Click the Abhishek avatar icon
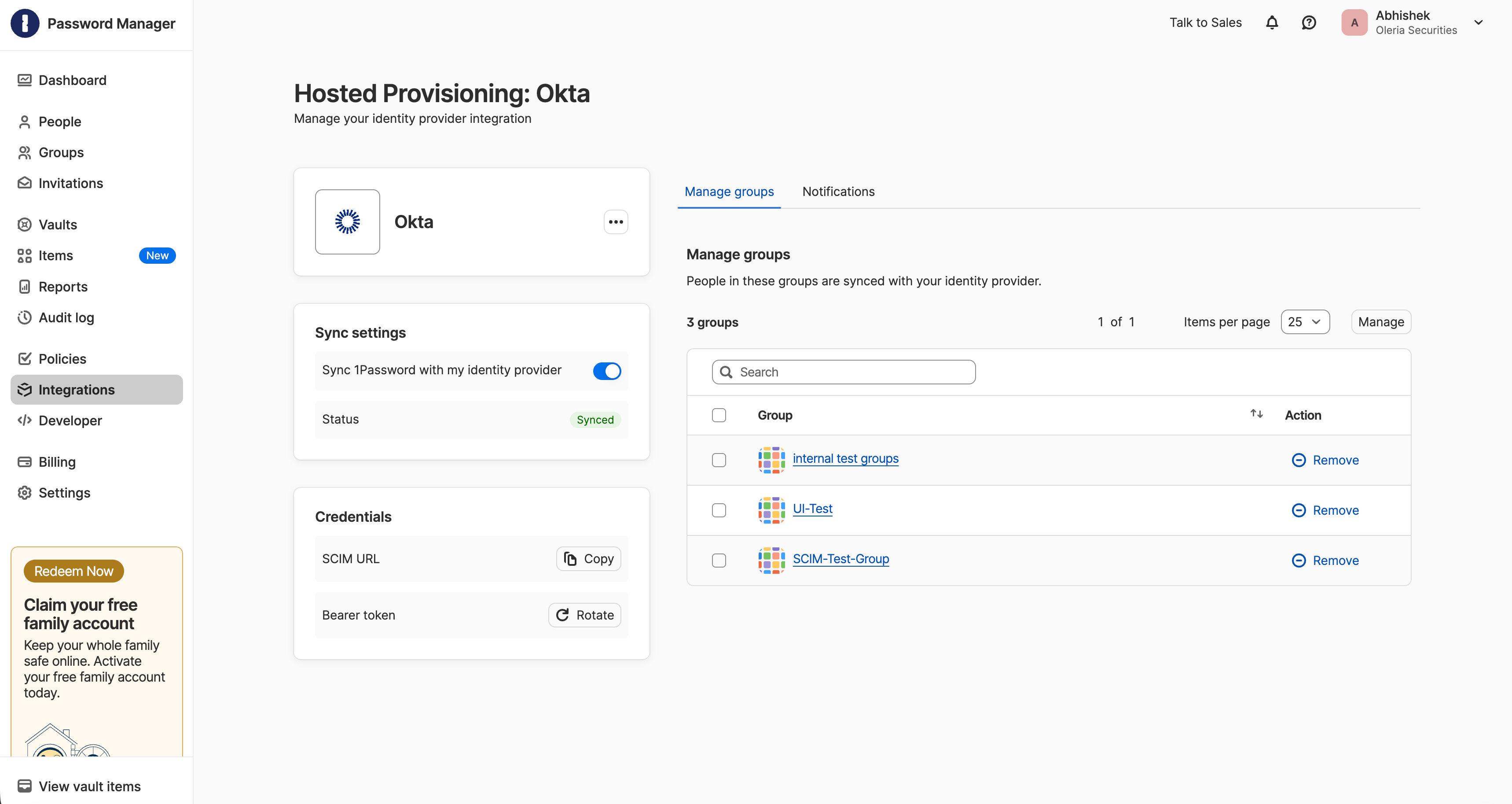The image size is (1512, 804). [x=1354, y=23]
